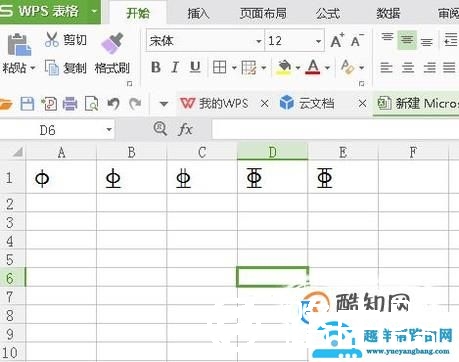Open print preview icon
This screenshot has height=362, width=459.
click(x=91, y=104)
